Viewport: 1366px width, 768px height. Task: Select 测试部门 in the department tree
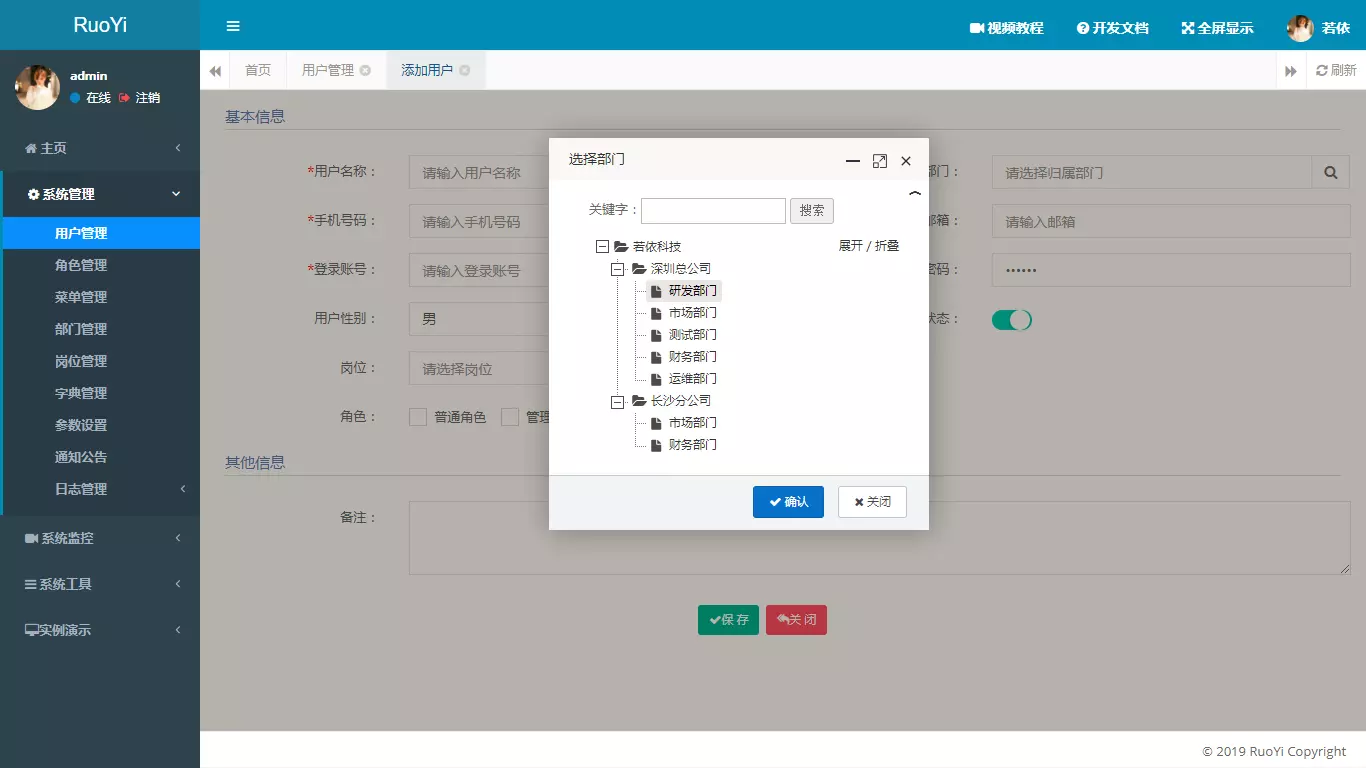[x=693, y=334]
